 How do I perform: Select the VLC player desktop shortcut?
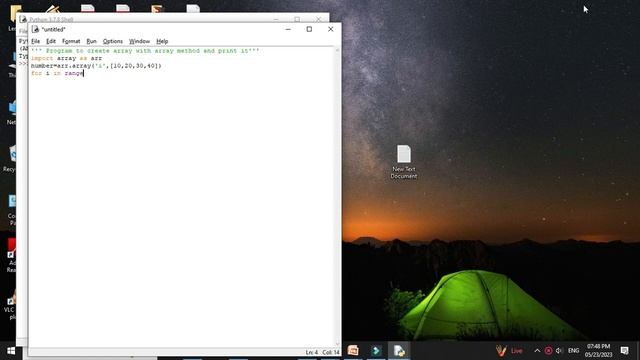10,304
